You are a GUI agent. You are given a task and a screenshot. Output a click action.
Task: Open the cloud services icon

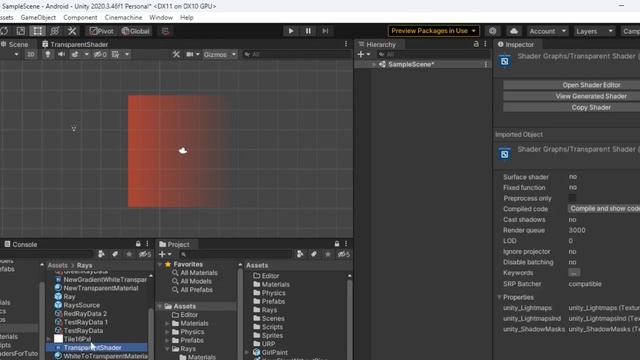coord(514,31)
